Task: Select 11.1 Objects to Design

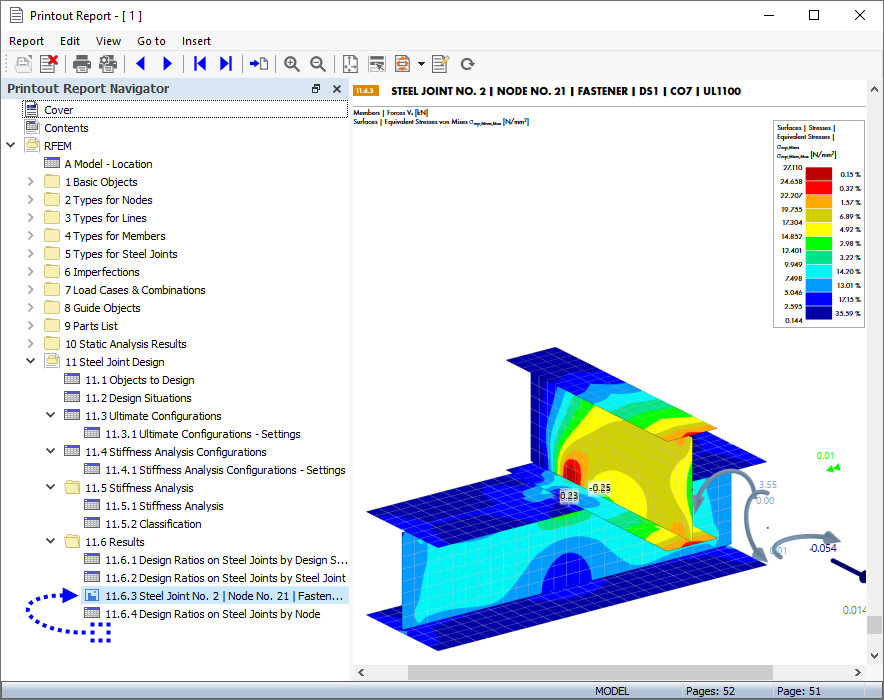Action: [139, 380]
